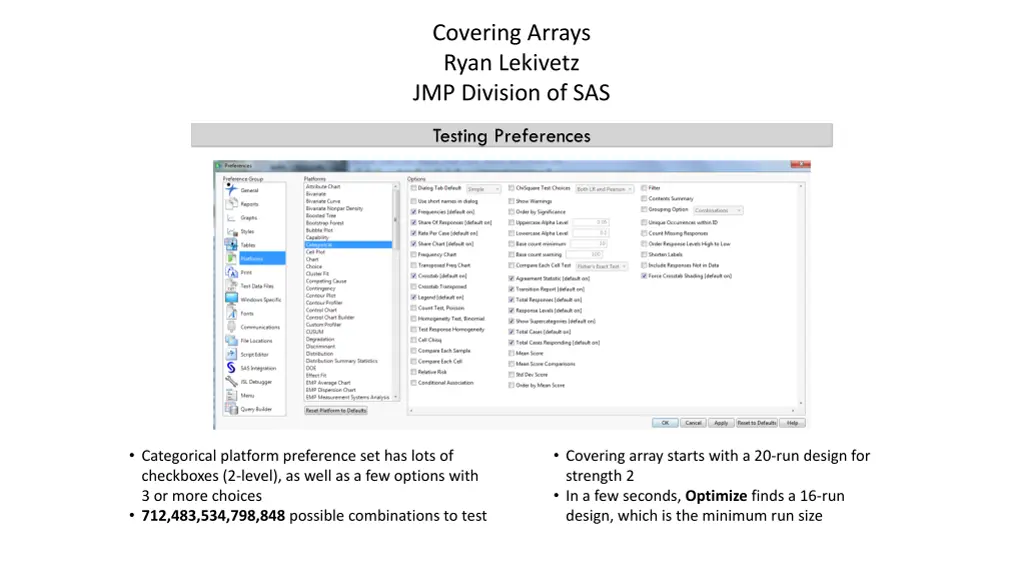The height and width of the screenshot is (576, 1024).
Task: Click the Base count warning field
Action: click(584, 255)
